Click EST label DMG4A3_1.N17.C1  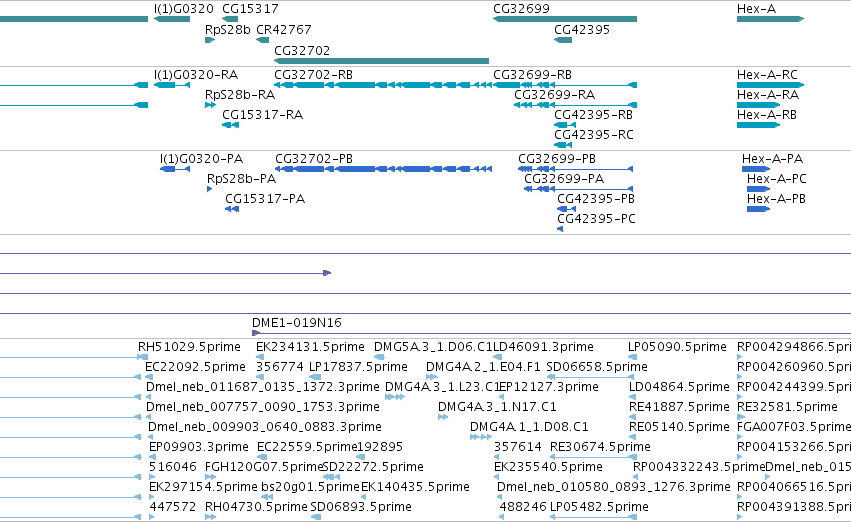(497, 406)
